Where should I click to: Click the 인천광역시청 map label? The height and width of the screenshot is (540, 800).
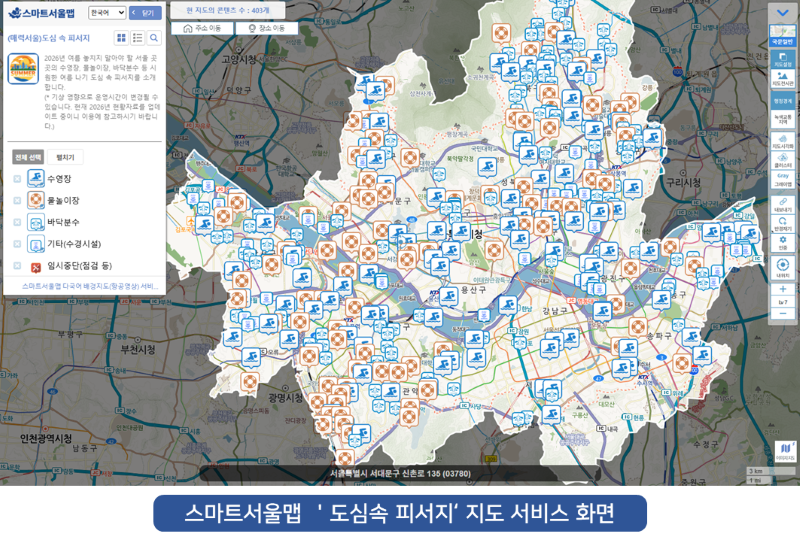tap(46, 438)
